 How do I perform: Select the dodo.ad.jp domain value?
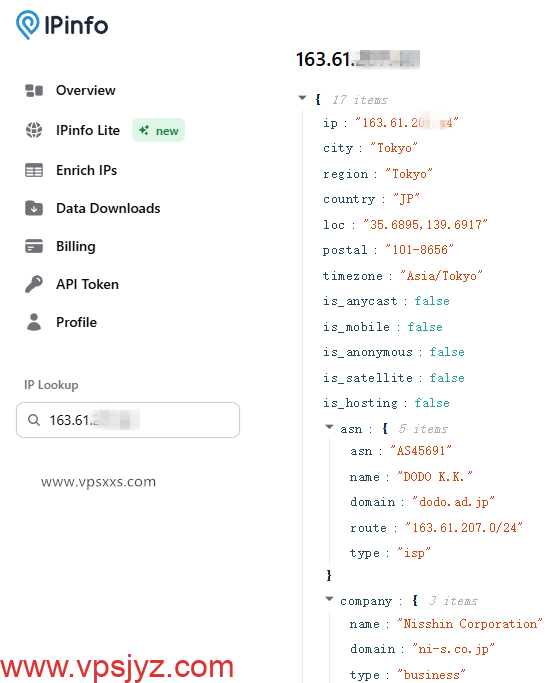coord(453,502)
